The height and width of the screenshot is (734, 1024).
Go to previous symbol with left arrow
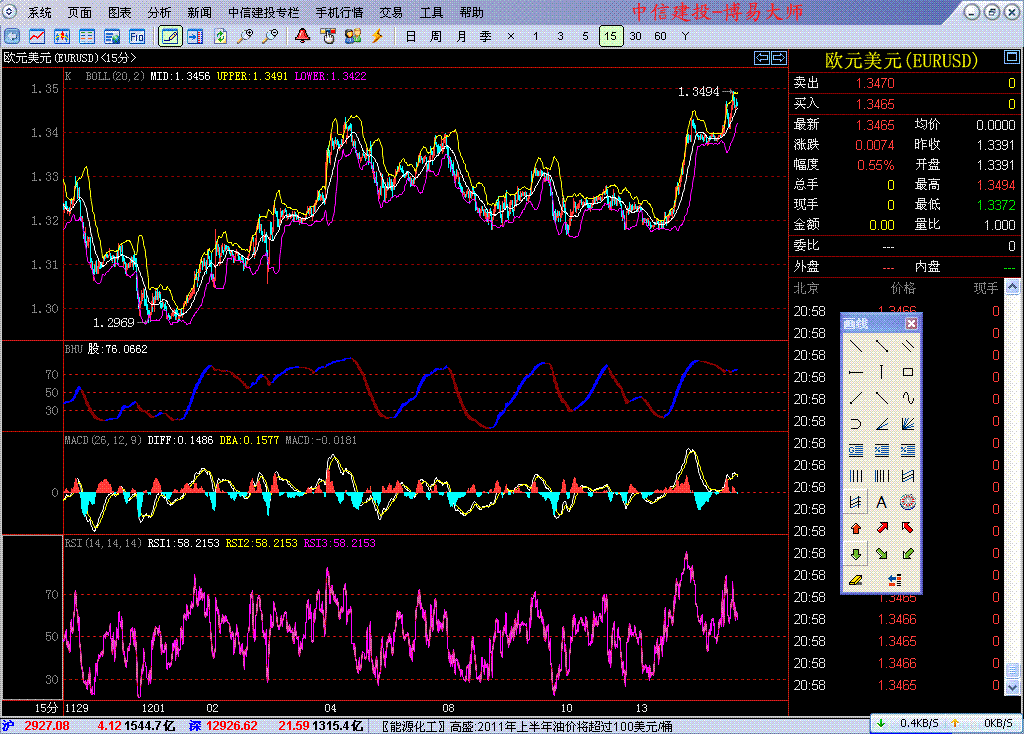coord(762,58)
